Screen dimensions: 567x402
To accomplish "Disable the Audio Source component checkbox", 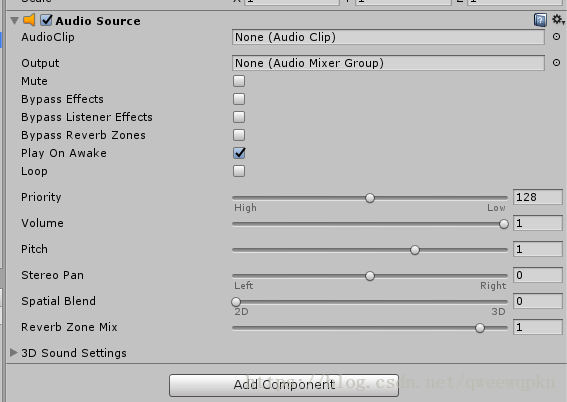I will pyautogui.click(x=46, y=20).
